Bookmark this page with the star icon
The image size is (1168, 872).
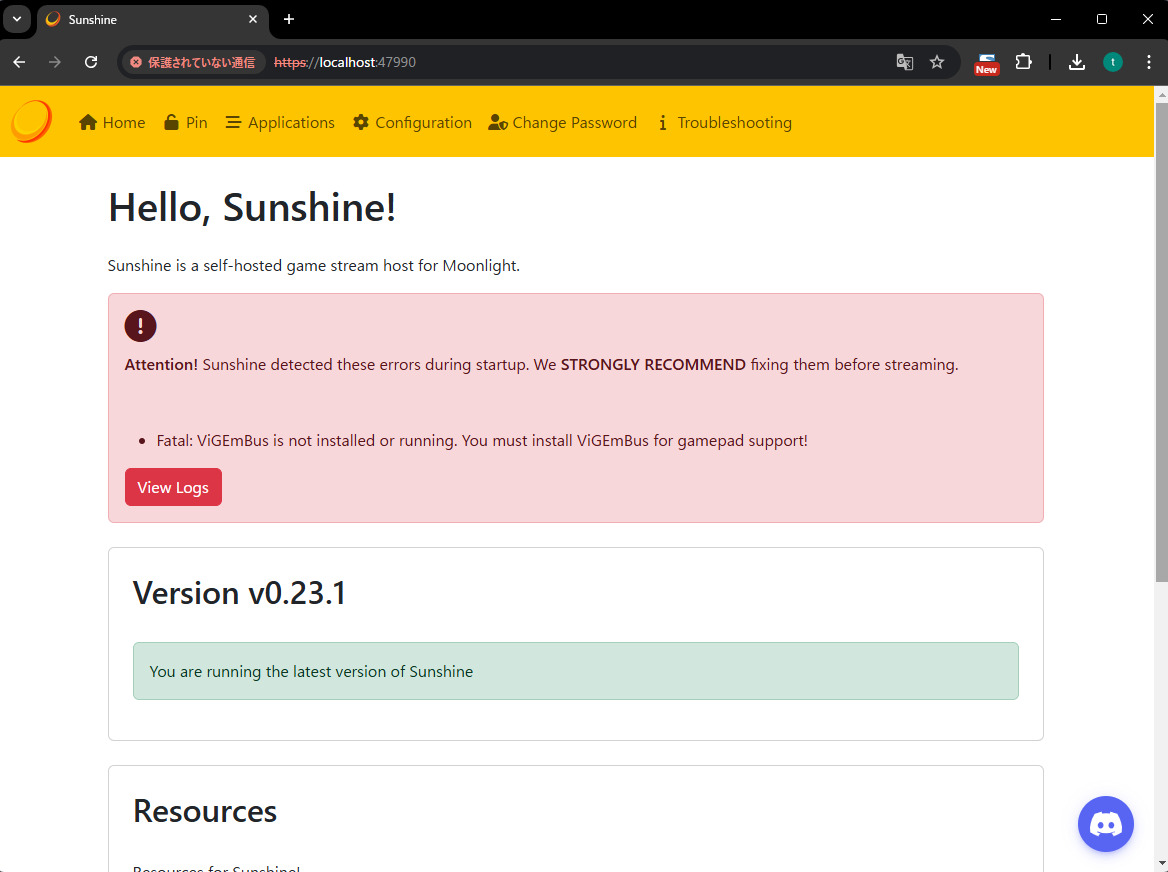[937, 62]
